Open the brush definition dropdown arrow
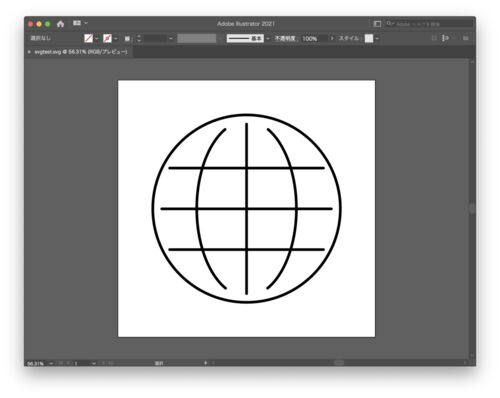Viewport: 500px width, 398px height. (x=268, y=39)
